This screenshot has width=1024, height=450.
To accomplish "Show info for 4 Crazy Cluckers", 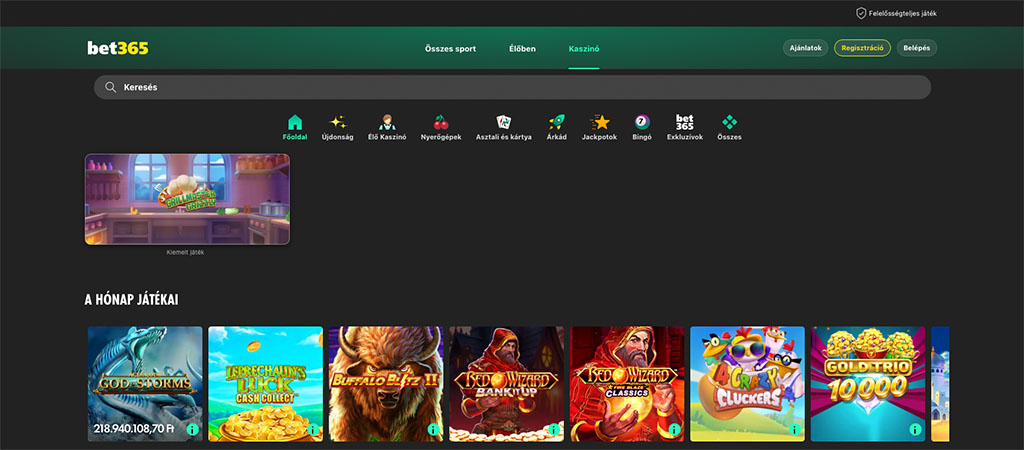I will (x=795, y=429).
